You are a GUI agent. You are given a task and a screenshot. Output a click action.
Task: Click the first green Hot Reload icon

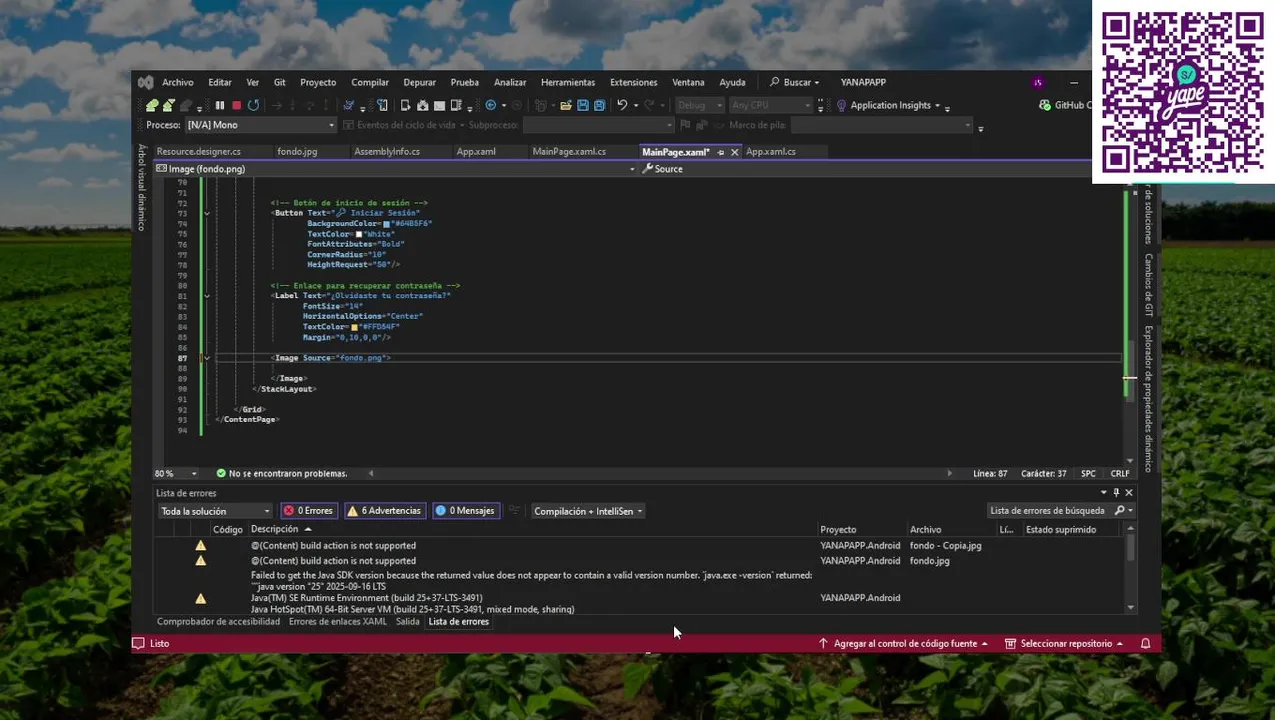(152, 105)
